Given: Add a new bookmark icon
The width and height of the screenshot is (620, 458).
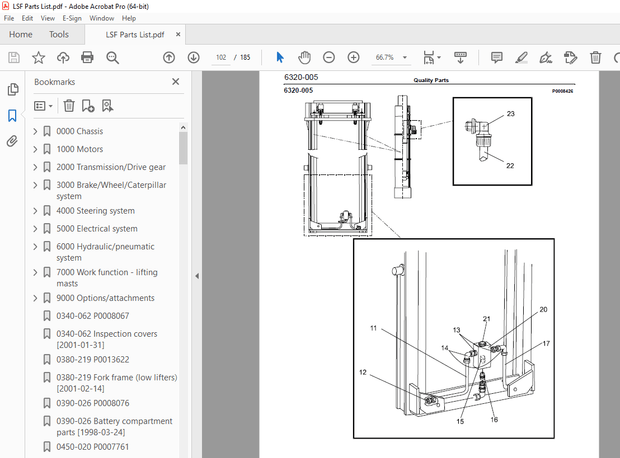Looking at the screenshot, I should point(88,106).
